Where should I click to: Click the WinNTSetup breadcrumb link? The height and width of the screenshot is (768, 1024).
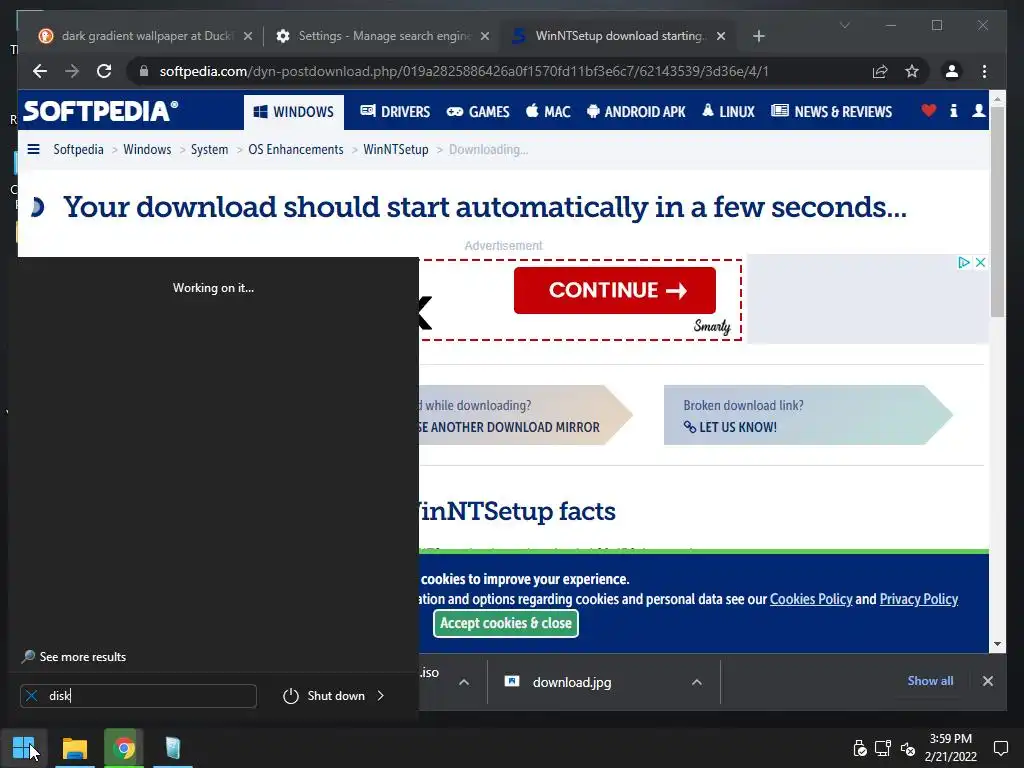click(396, 150)
